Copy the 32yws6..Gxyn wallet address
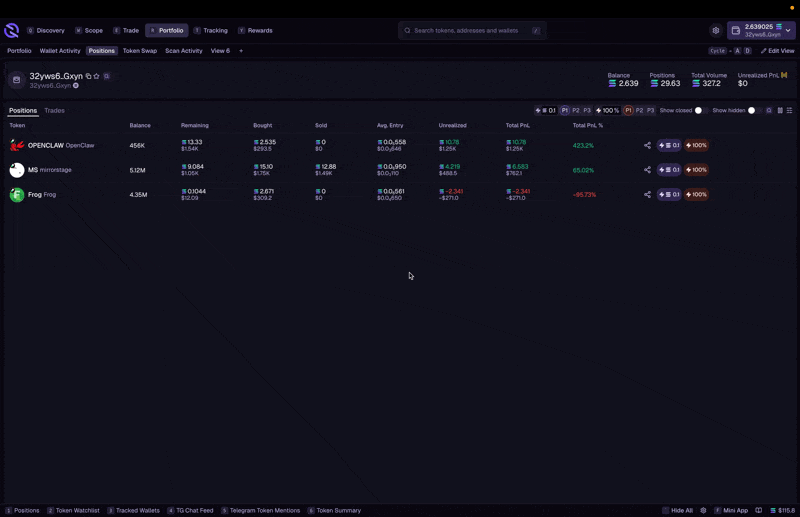The height and width of the screenshot is (517, 800). (88, 76)
